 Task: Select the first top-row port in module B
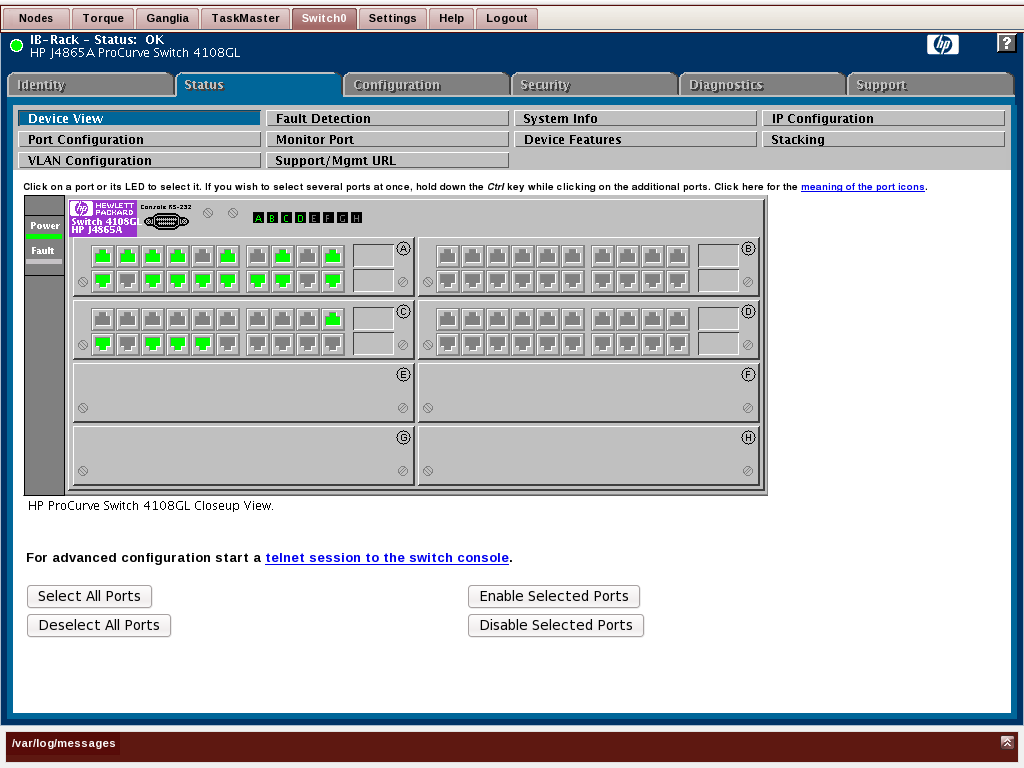pyautogui.click(x=447, y=256)
